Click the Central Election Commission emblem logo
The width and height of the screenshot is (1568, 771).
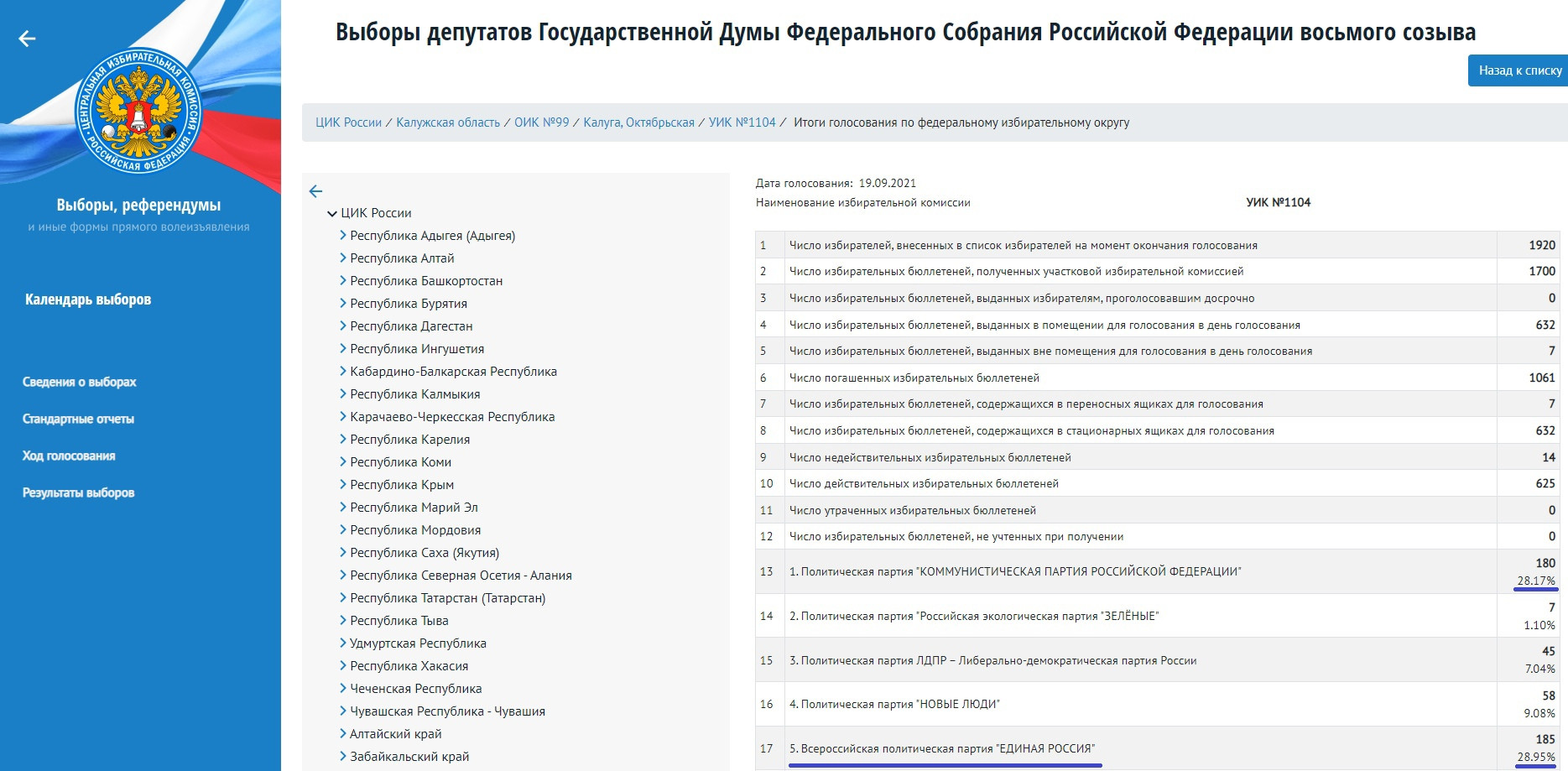click(x=138, y=110)
